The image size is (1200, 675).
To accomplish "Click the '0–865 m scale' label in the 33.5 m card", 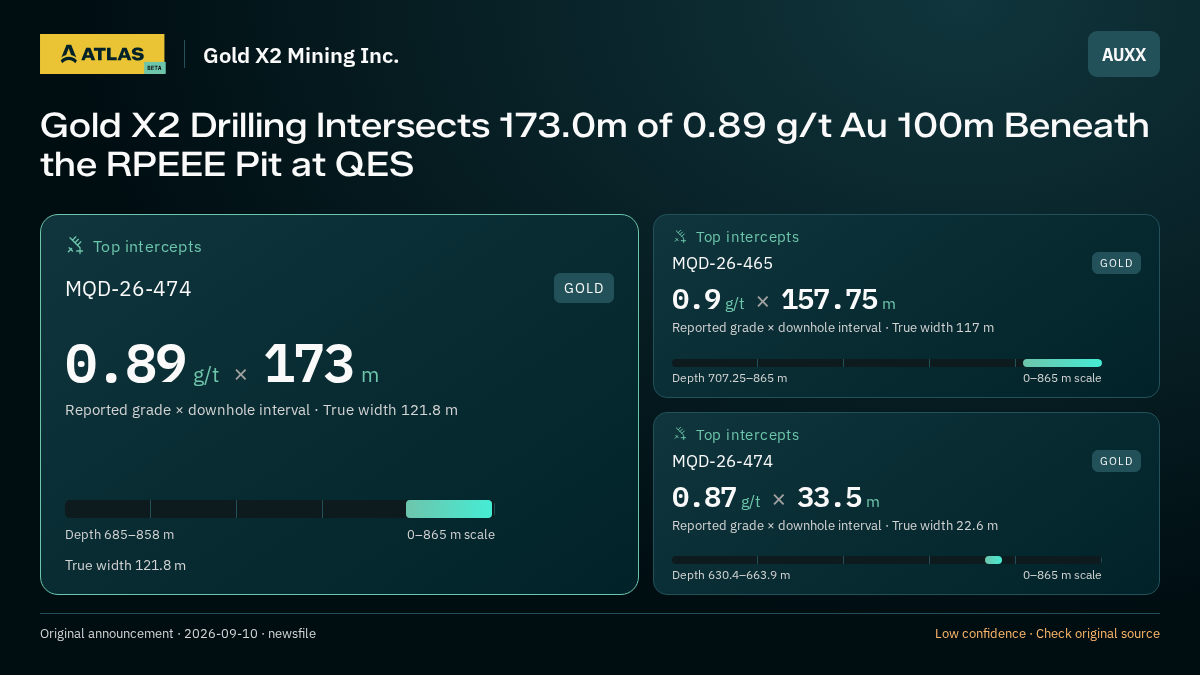I will coord(1062,575).
